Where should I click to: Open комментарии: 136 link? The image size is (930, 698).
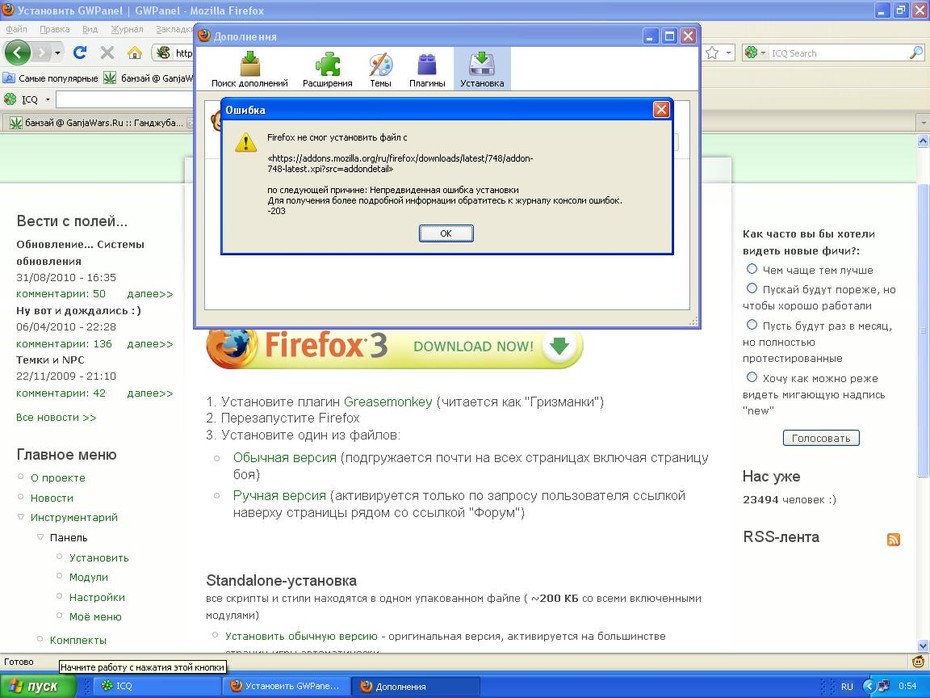[x=64, y=344]
